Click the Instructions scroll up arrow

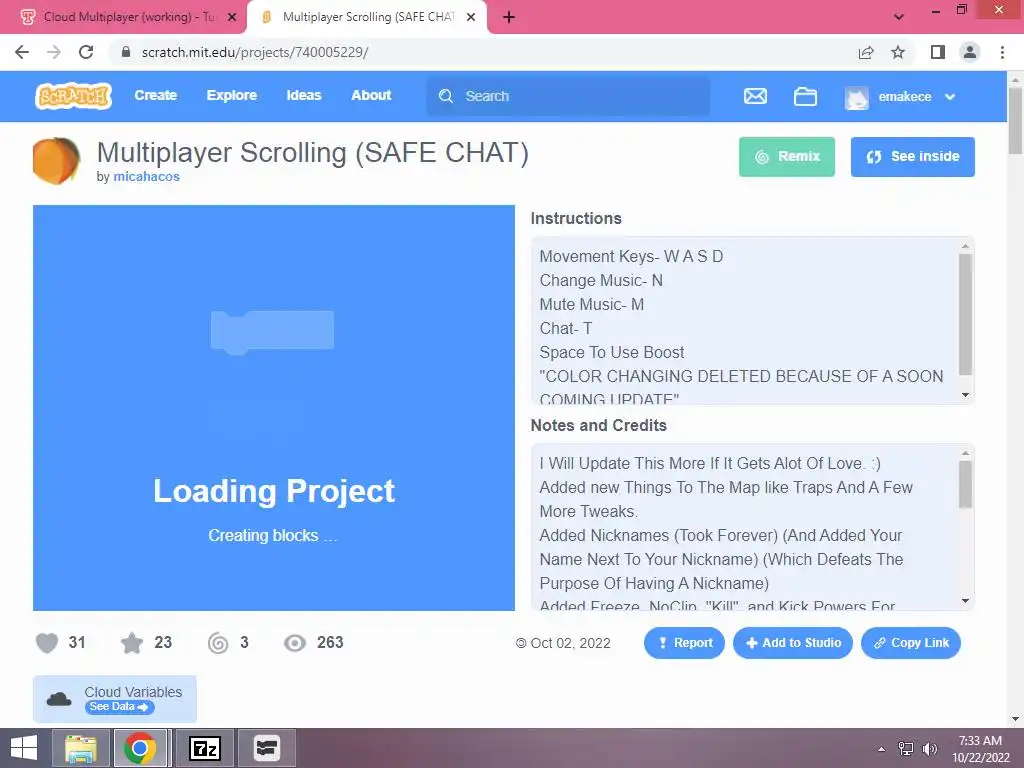(x=965, y=246)
